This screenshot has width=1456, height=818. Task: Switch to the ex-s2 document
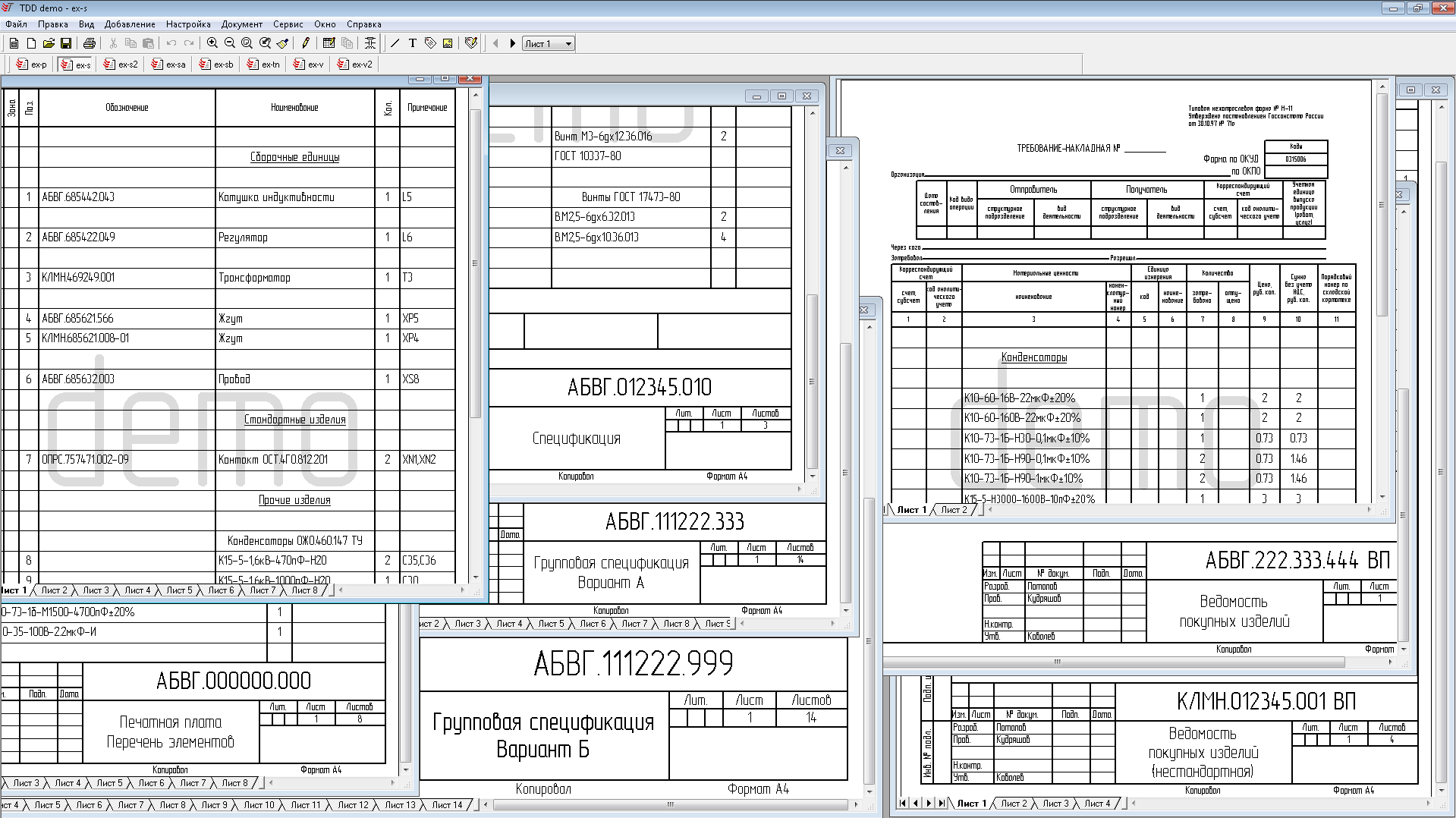(x=121, y=64)
